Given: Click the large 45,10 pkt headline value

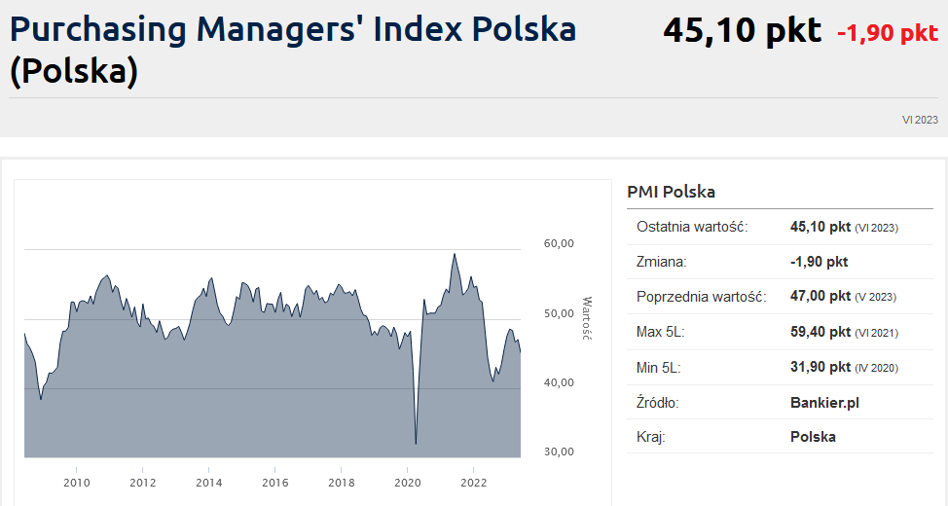Looking at the screenshot, I should (x=741, y=31).
